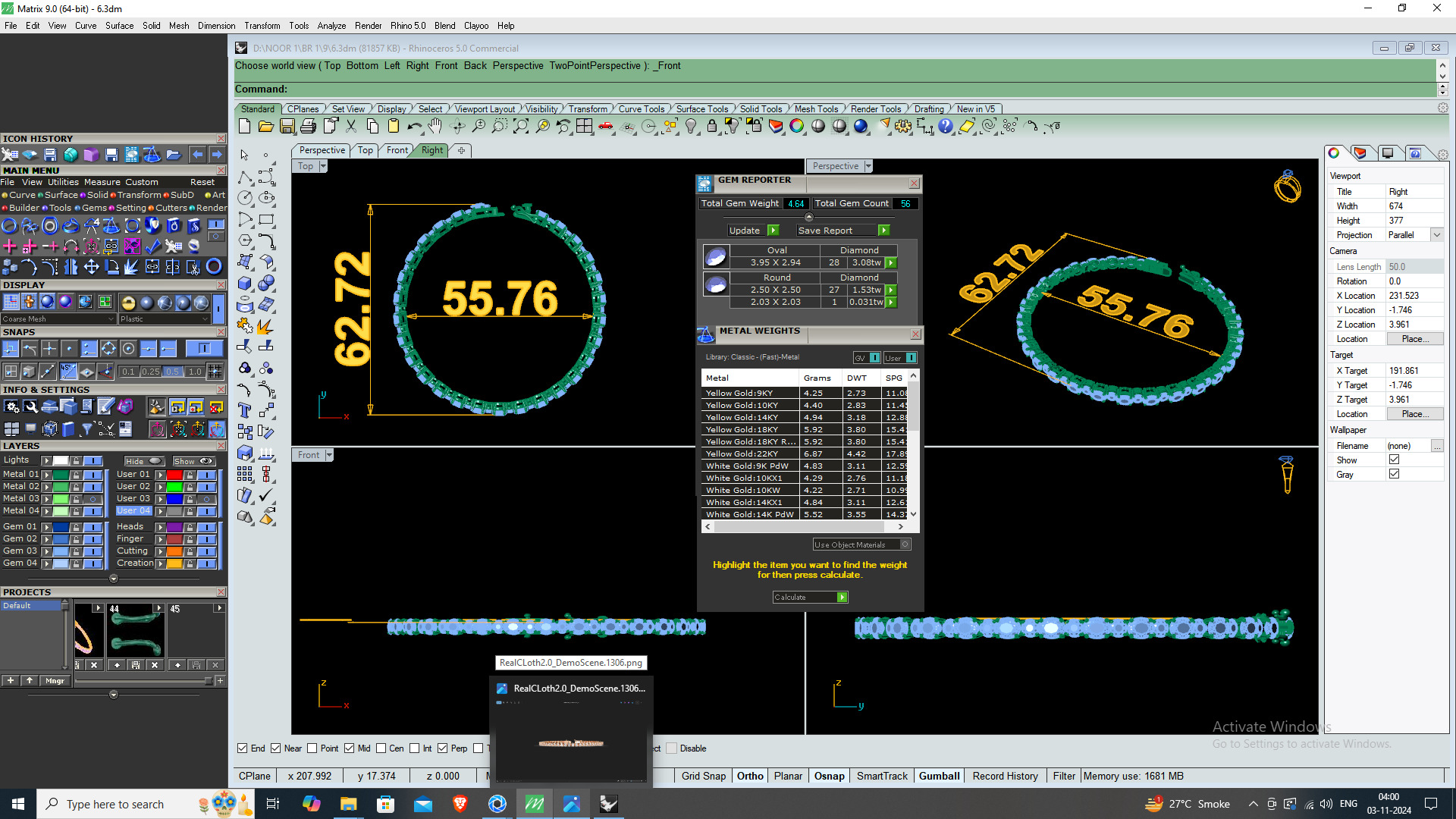
Task: Expand the Projection dropdown
Action: click(1436, 235)
